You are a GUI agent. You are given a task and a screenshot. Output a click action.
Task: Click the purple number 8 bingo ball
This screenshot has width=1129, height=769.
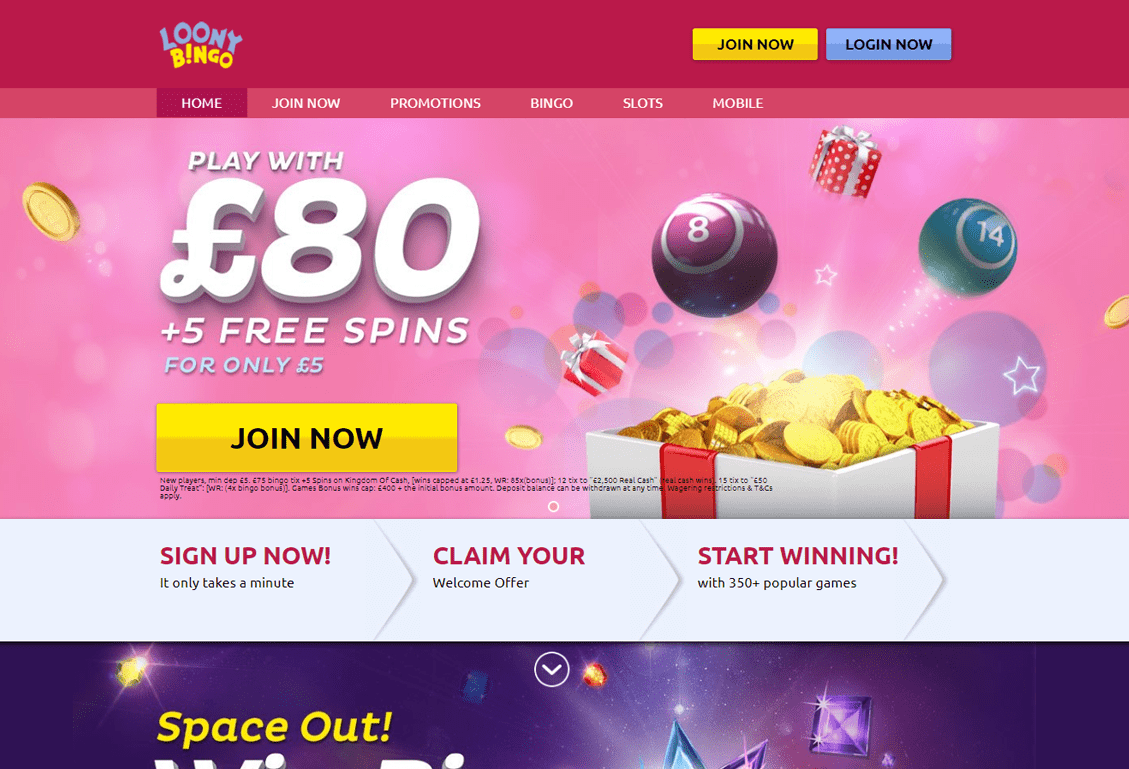[x=714, y=255]
